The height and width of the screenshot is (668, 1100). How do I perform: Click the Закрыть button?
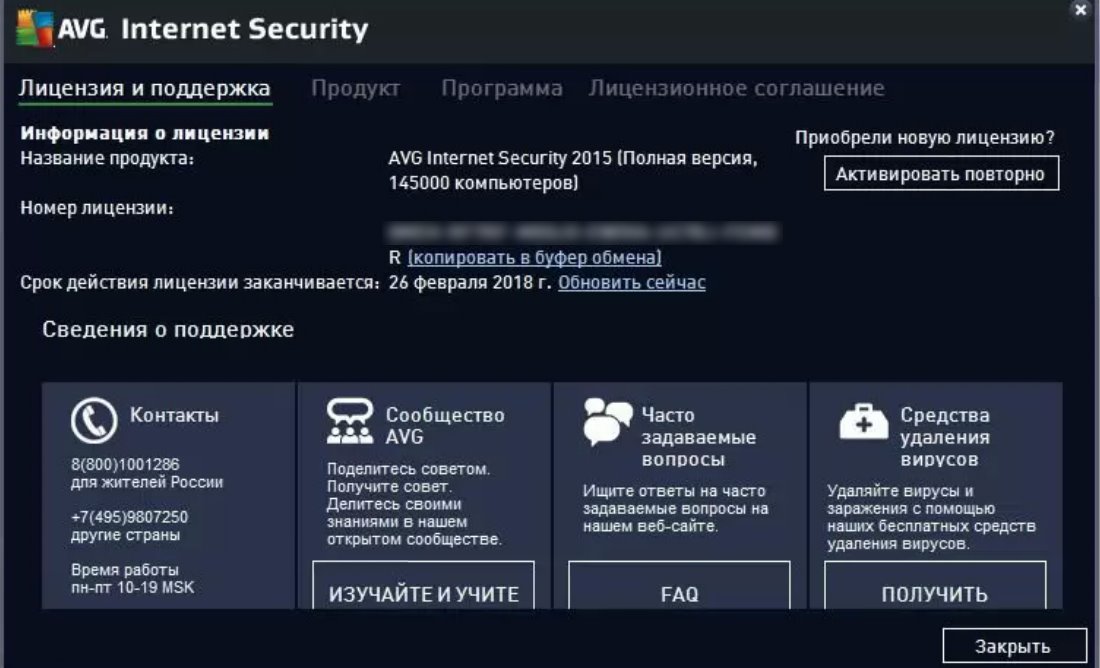(1013, 646)
